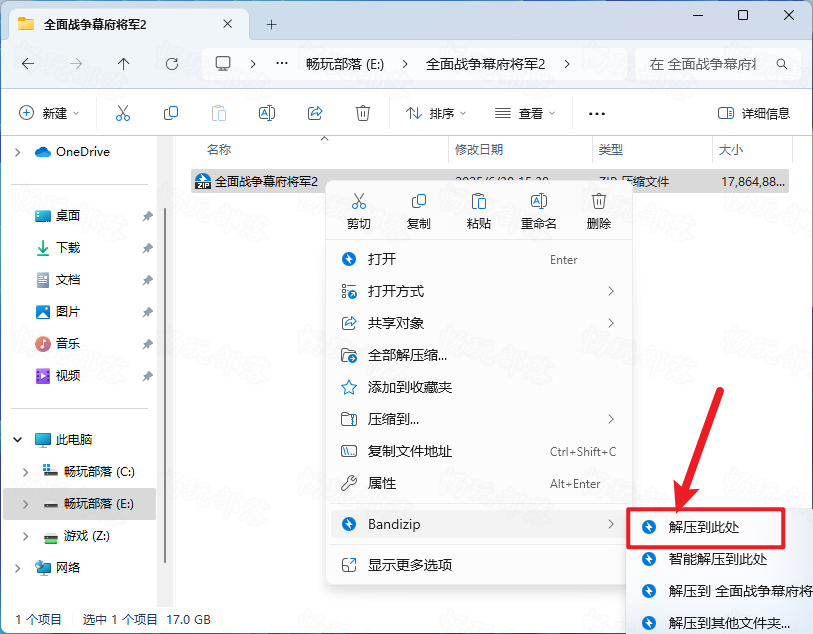
Task: Click the search magnifier icon
Action: tap(782, 64)
